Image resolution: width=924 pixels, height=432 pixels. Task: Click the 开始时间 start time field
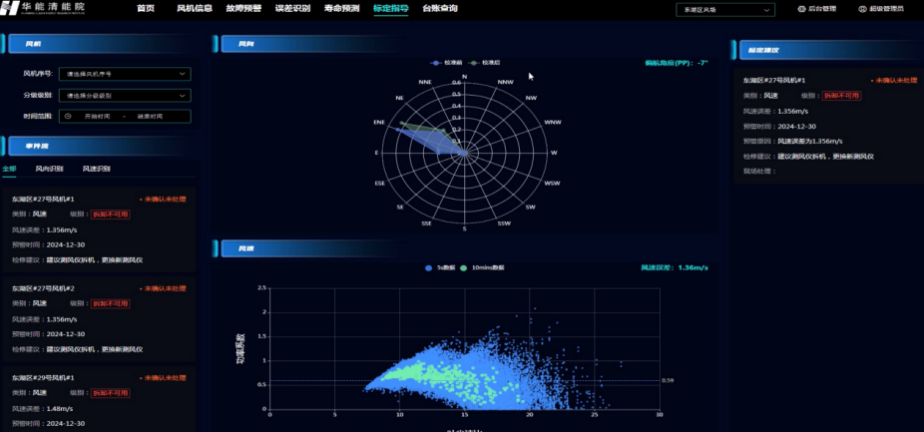97,117
